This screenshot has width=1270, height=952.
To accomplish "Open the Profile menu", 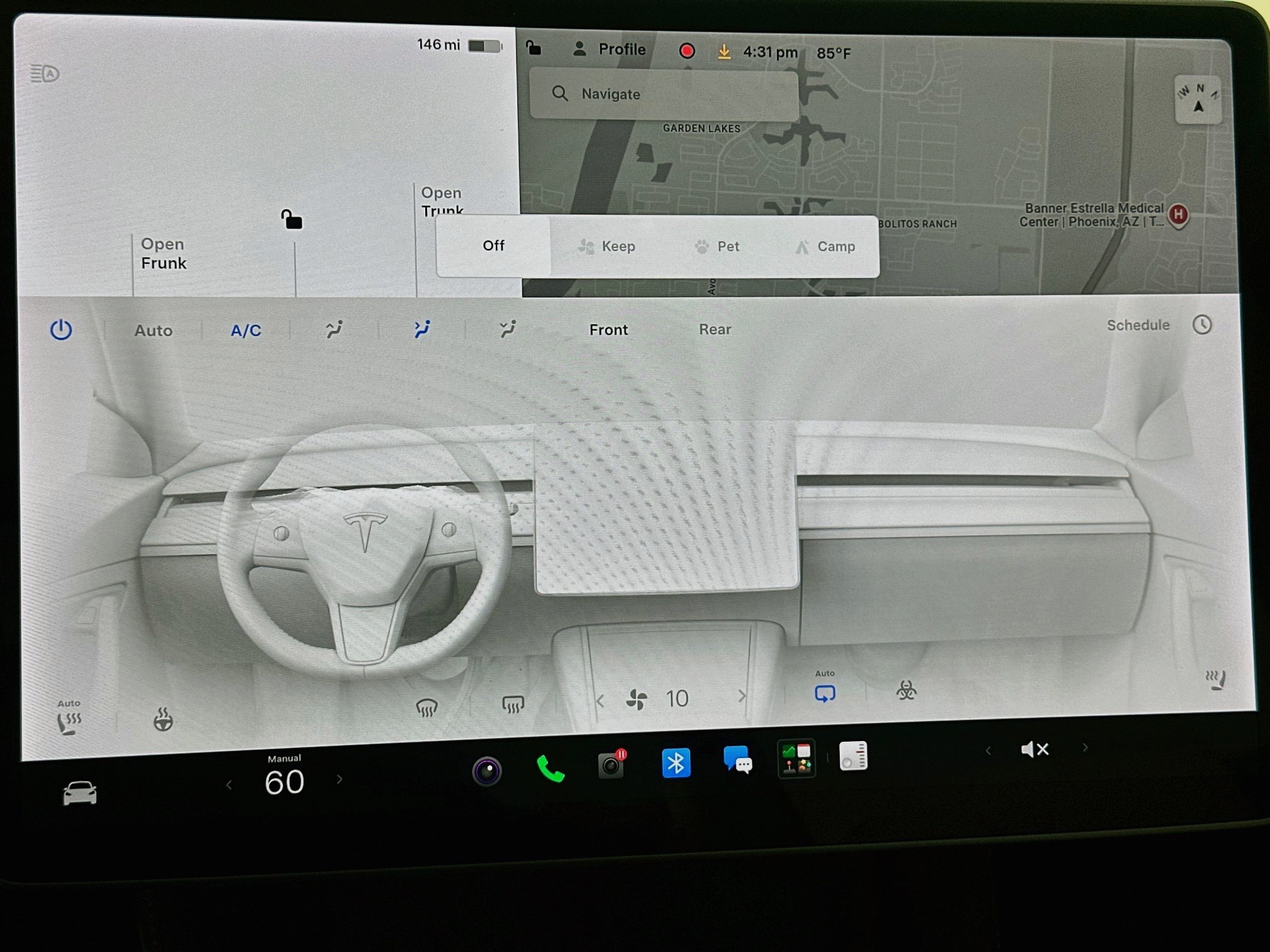I will [609, 49].
